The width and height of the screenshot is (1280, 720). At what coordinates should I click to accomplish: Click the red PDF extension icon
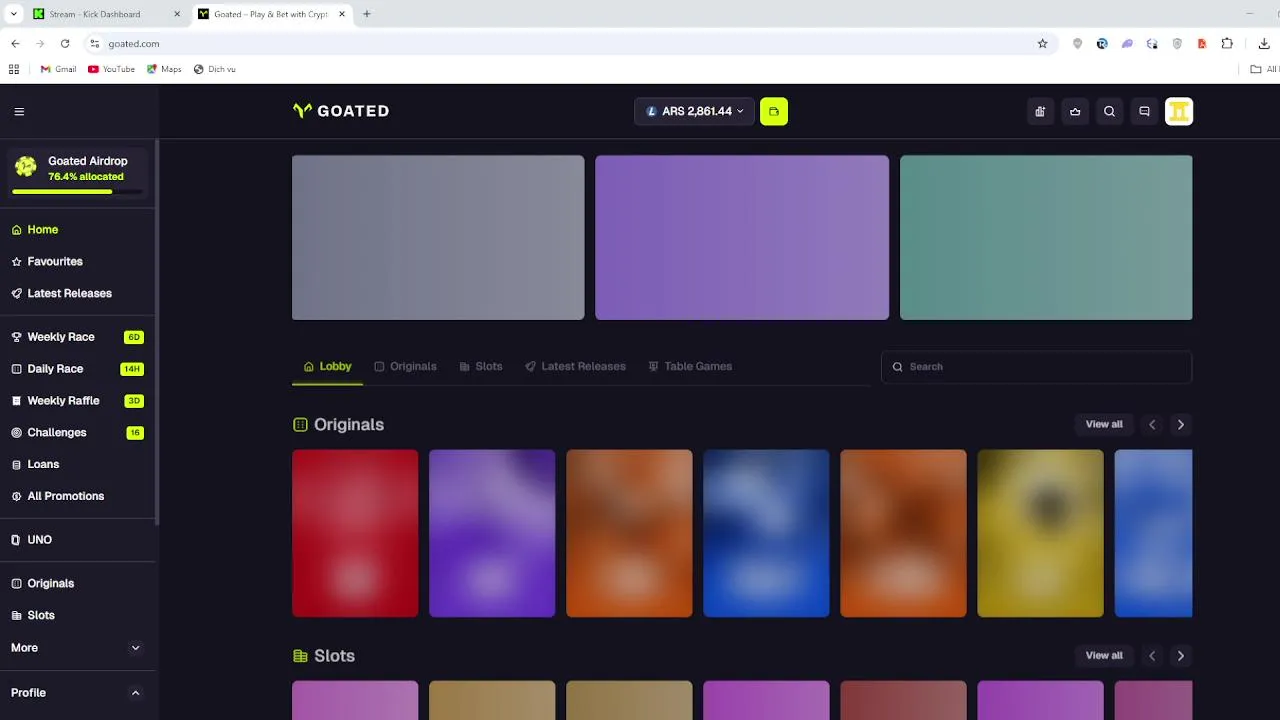1202,44
